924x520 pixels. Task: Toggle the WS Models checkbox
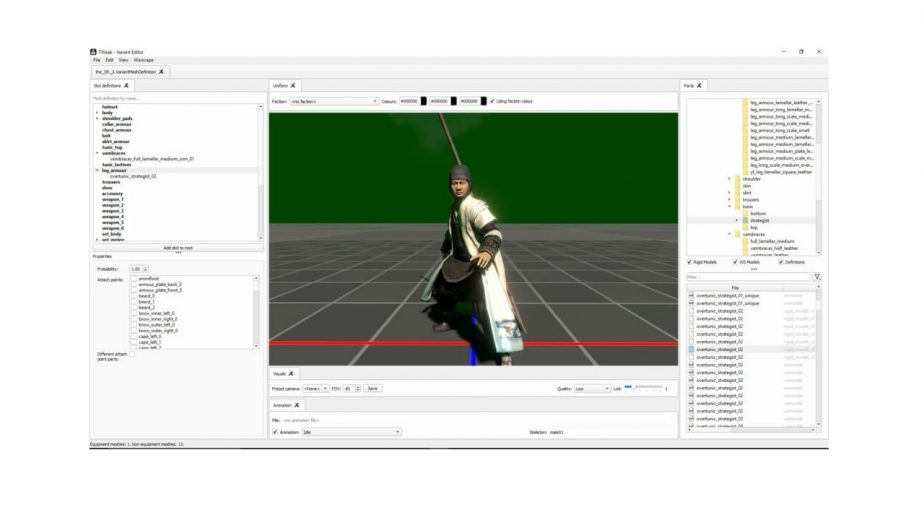coord(735,262)
